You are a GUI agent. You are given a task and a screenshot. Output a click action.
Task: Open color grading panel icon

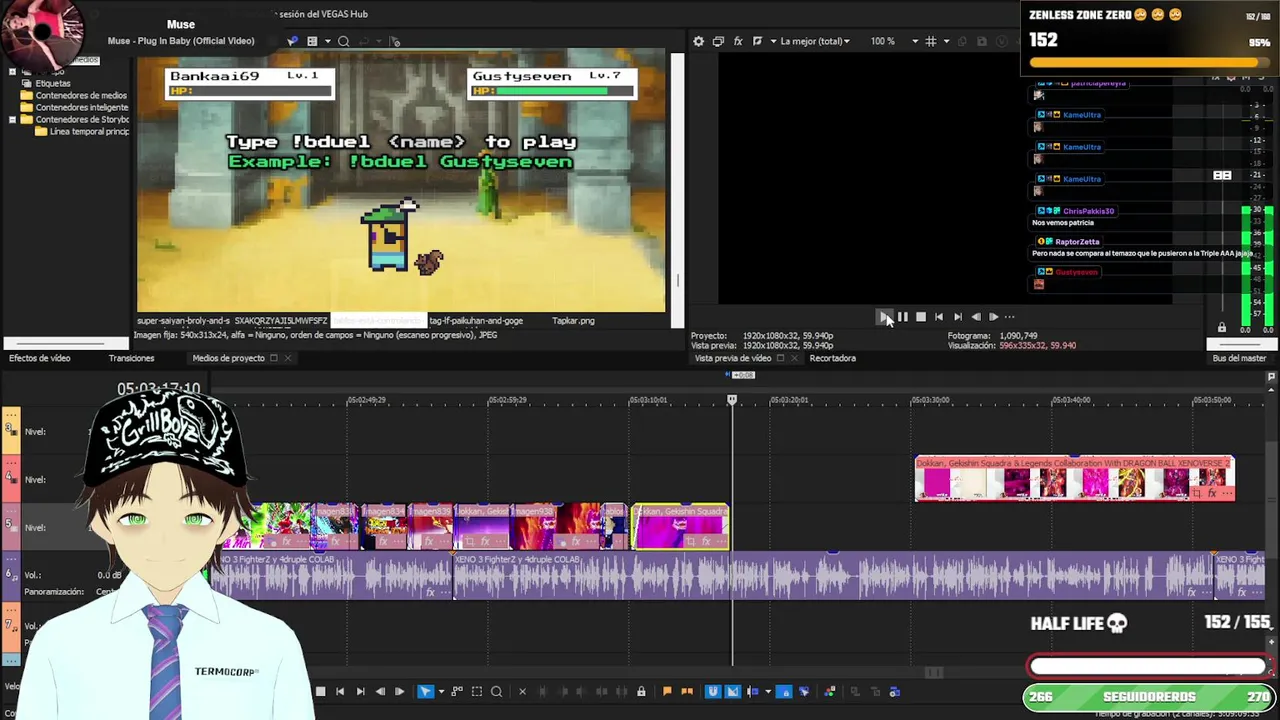829,691
